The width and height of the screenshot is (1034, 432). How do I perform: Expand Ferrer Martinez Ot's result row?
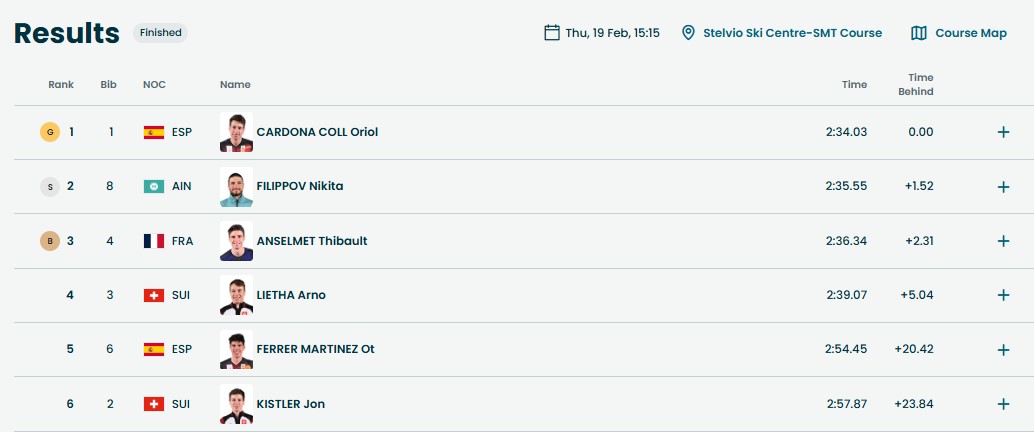tap(1004, 350)
